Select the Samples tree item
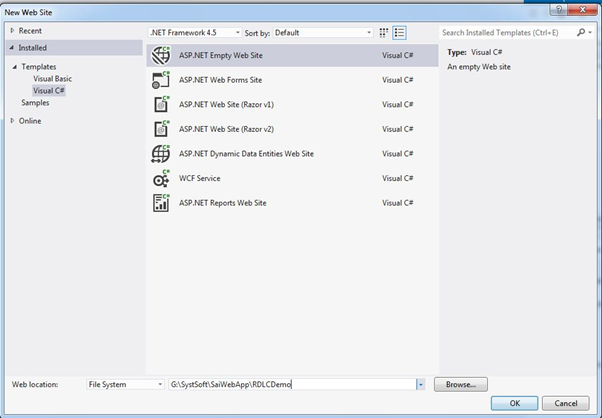602x418 pixels. (x=35, y=102)
